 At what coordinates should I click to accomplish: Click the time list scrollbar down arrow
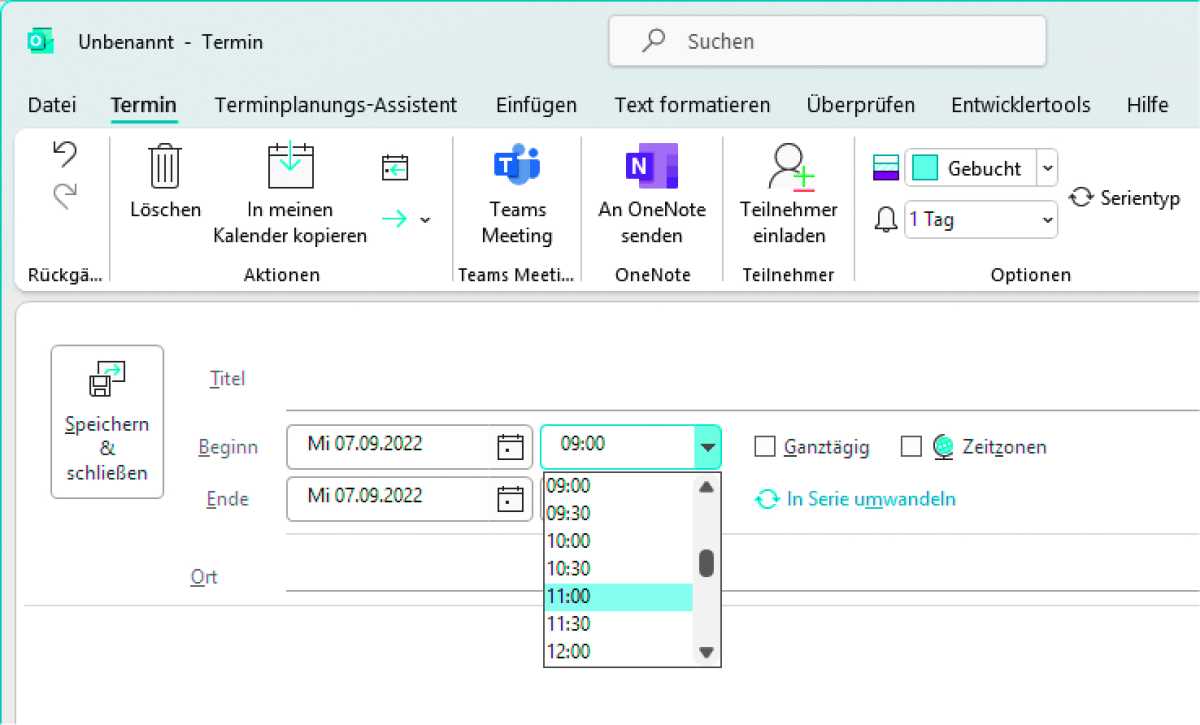click(706, 652)
